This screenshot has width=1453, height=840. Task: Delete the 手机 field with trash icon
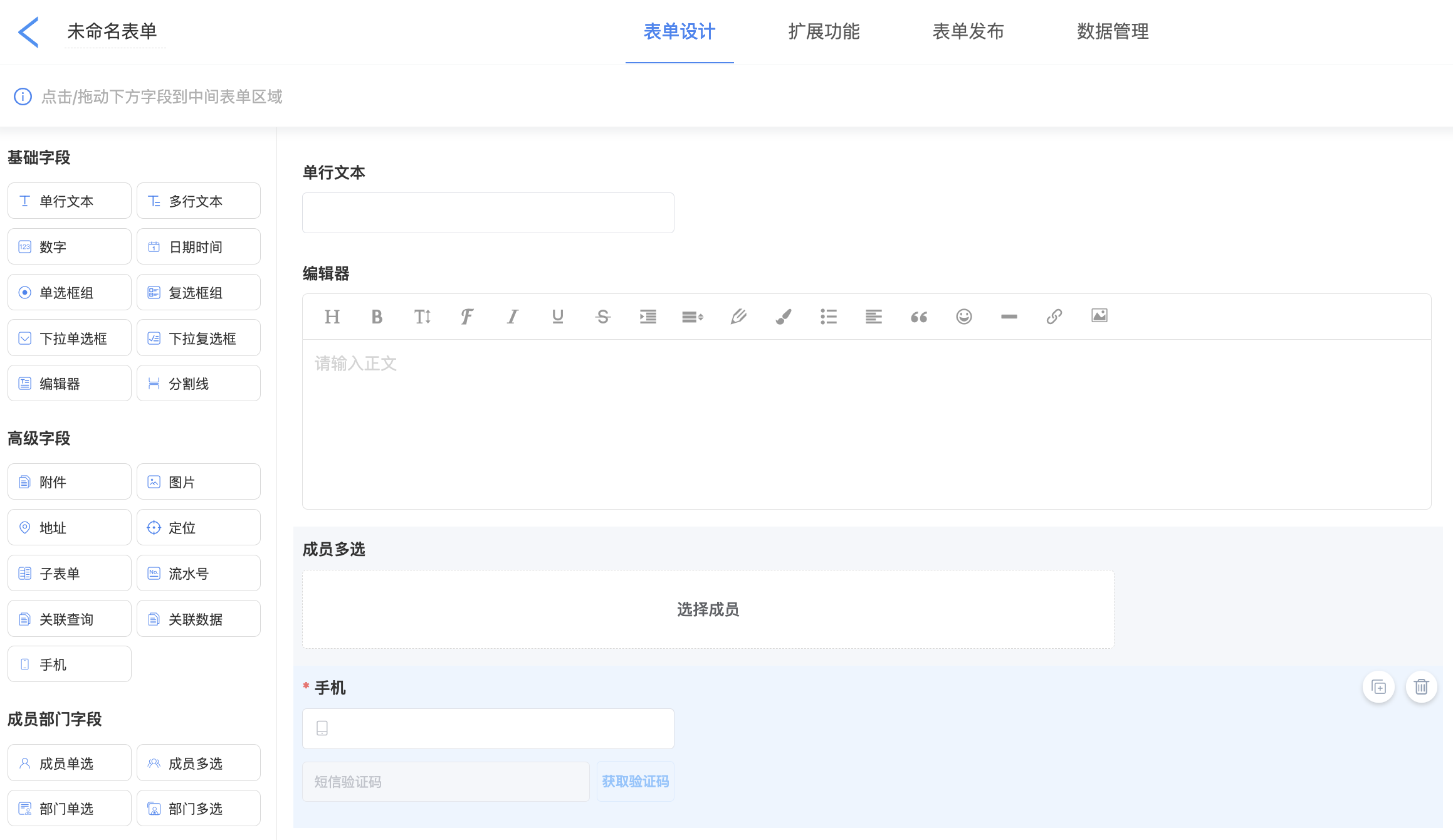point(1421,687)
